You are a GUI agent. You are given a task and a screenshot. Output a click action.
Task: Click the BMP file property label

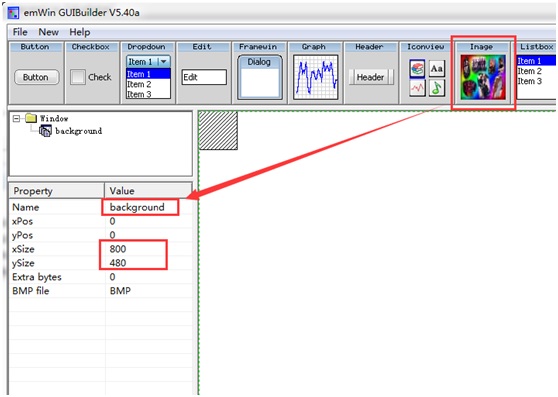31,291
